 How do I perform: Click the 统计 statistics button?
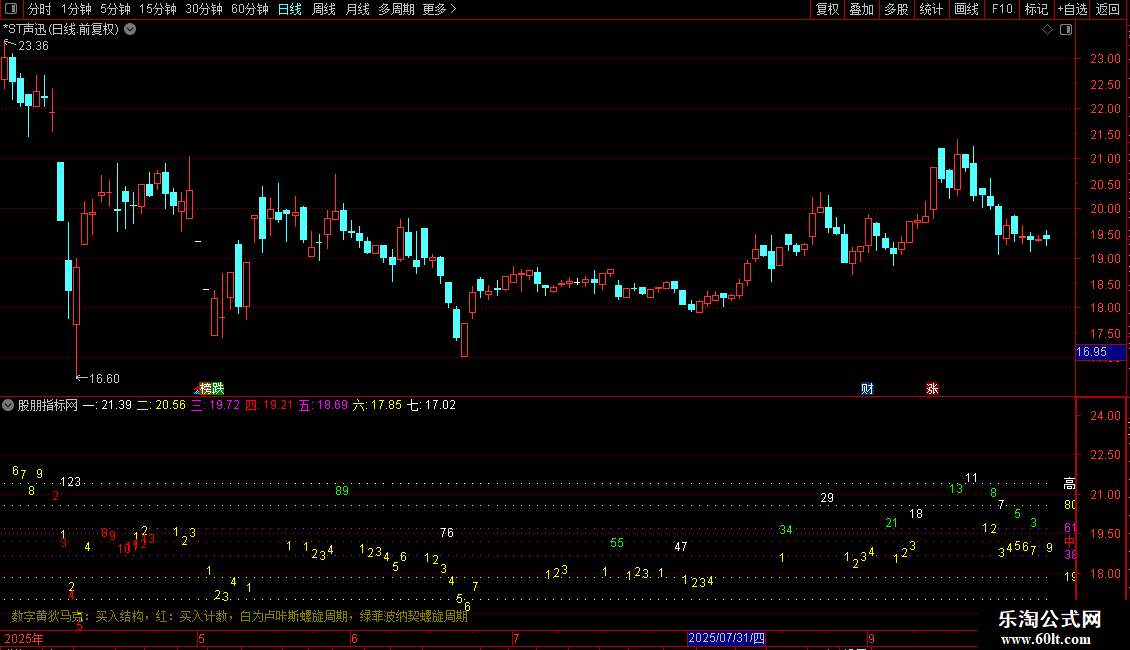tap(931, 9)
